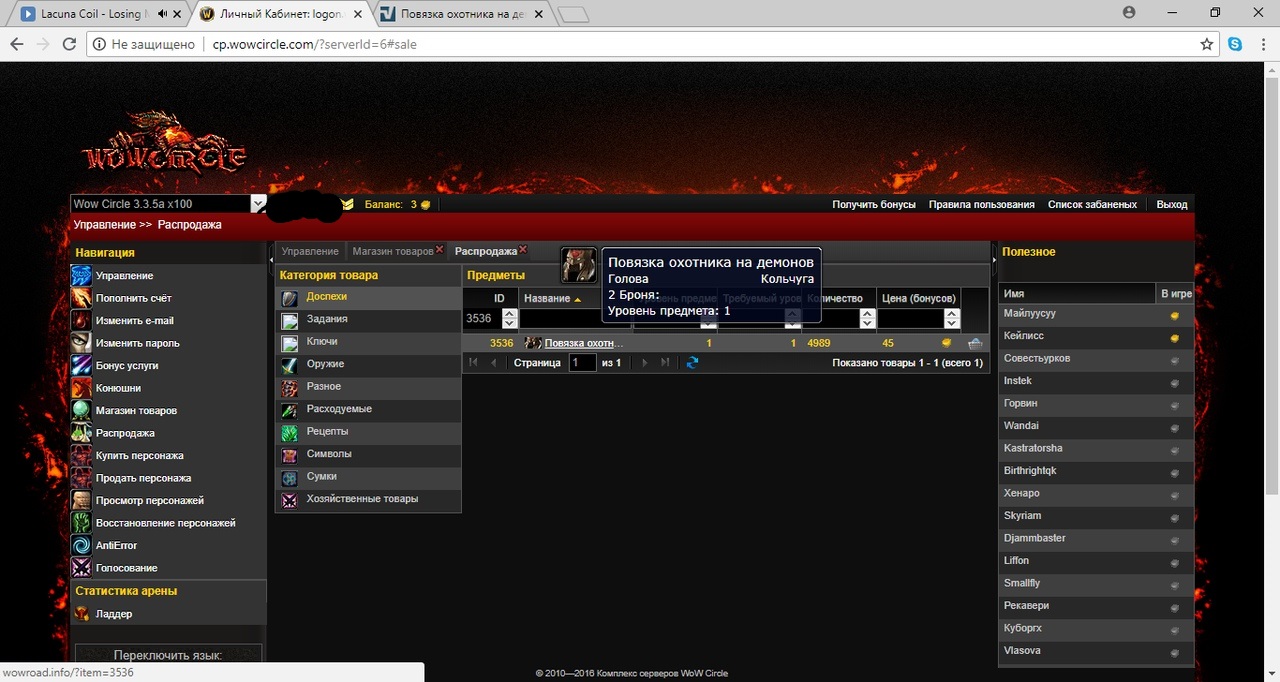Switch to the Магазин товаров tab
The height and width of the screenshot is (682, 1280).
click(x=392, y=251)
